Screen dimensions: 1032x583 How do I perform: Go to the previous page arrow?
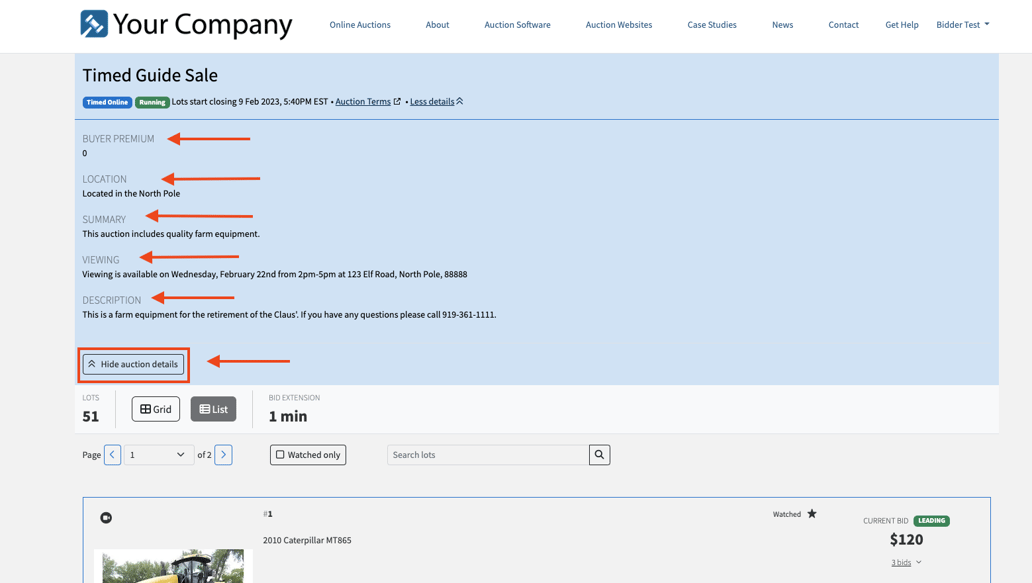click(x=113, y=455)
